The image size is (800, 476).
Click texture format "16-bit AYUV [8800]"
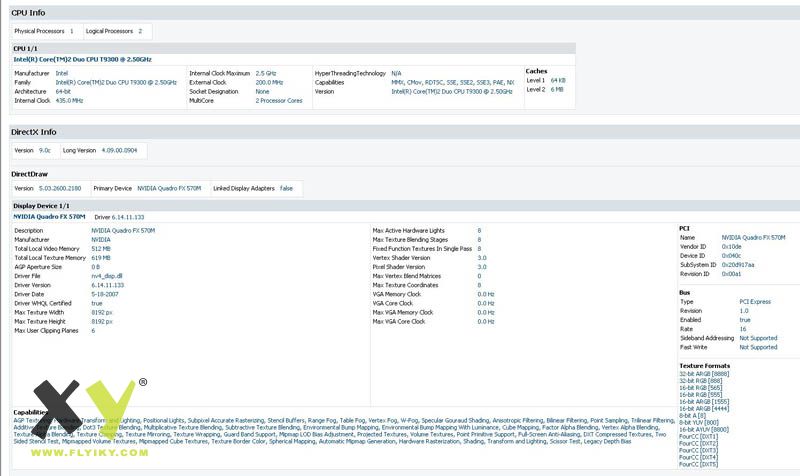point(704,430)
